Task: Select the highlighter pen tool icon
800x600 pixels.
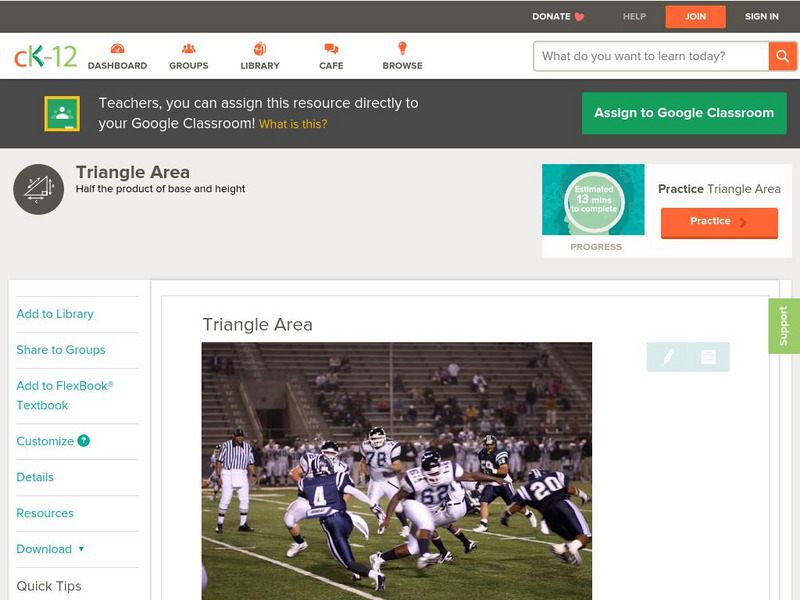Action: pos(668,356)
